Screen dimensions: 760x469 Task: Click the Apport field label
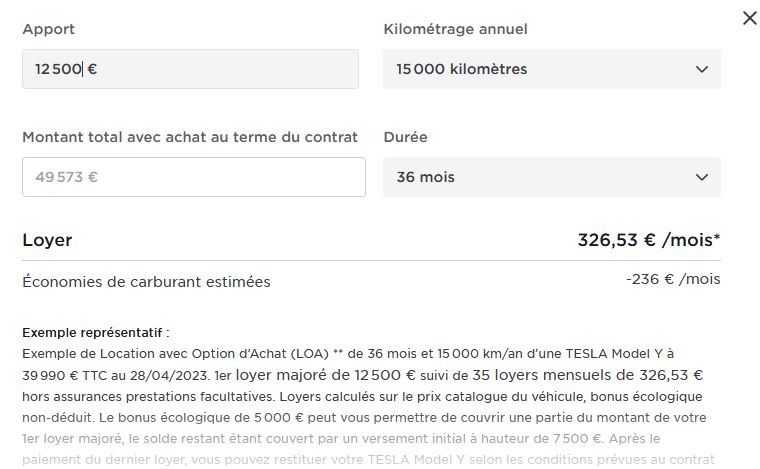click(x=48, y=29)
